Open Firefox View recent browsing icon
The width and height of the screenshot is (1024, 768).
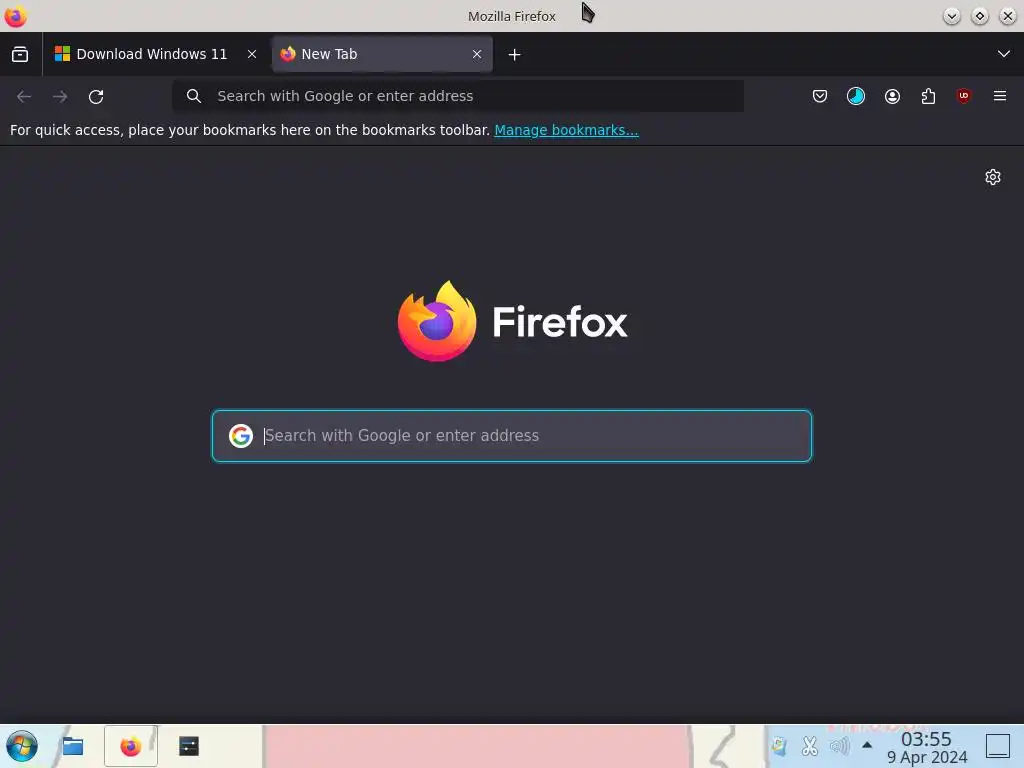tap(20, 54)
